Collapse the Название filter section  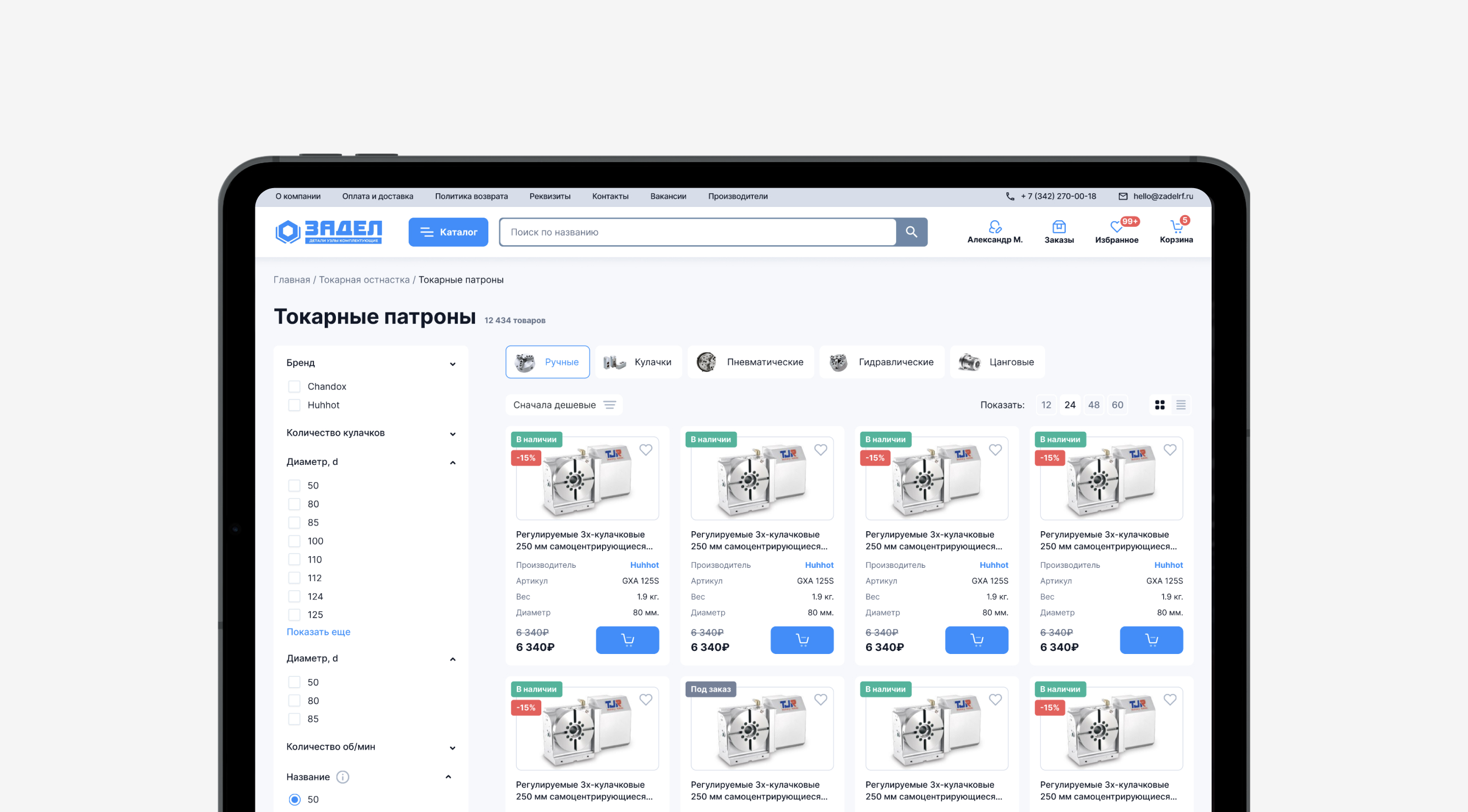point(448,777)
